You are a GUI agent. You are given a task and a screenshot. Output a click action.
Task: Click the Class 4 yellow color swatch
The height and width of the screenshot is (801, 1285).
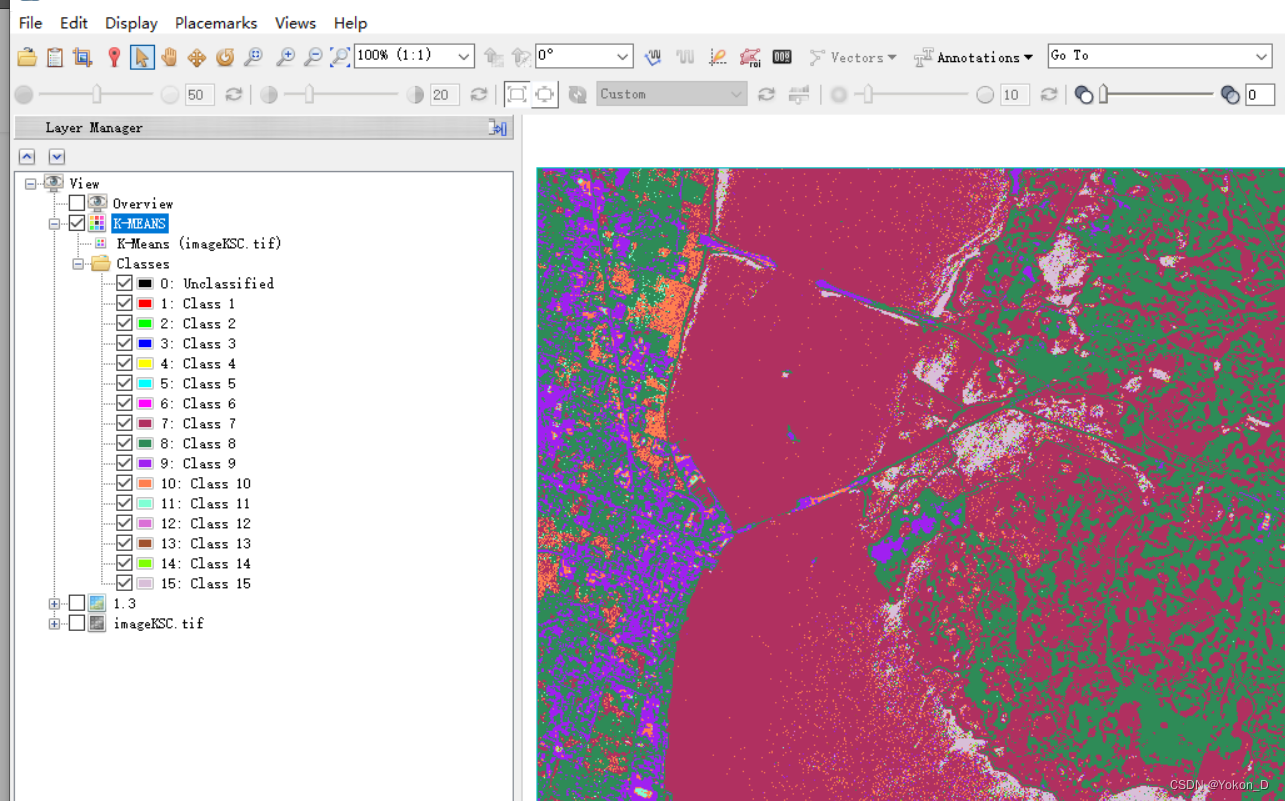pos(145,363)
